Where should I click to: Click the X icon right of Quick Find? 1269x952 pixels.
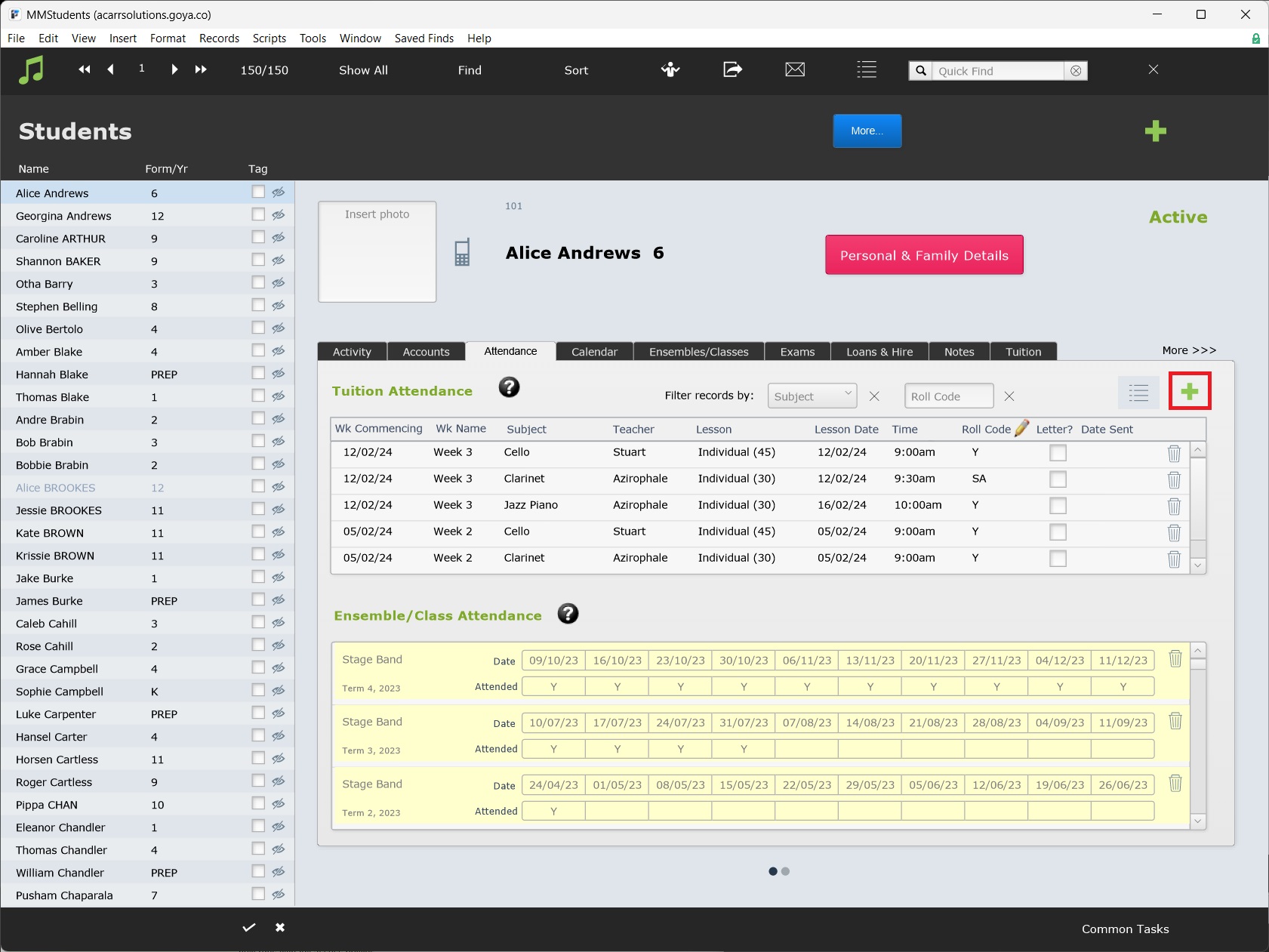(1153, 69)
